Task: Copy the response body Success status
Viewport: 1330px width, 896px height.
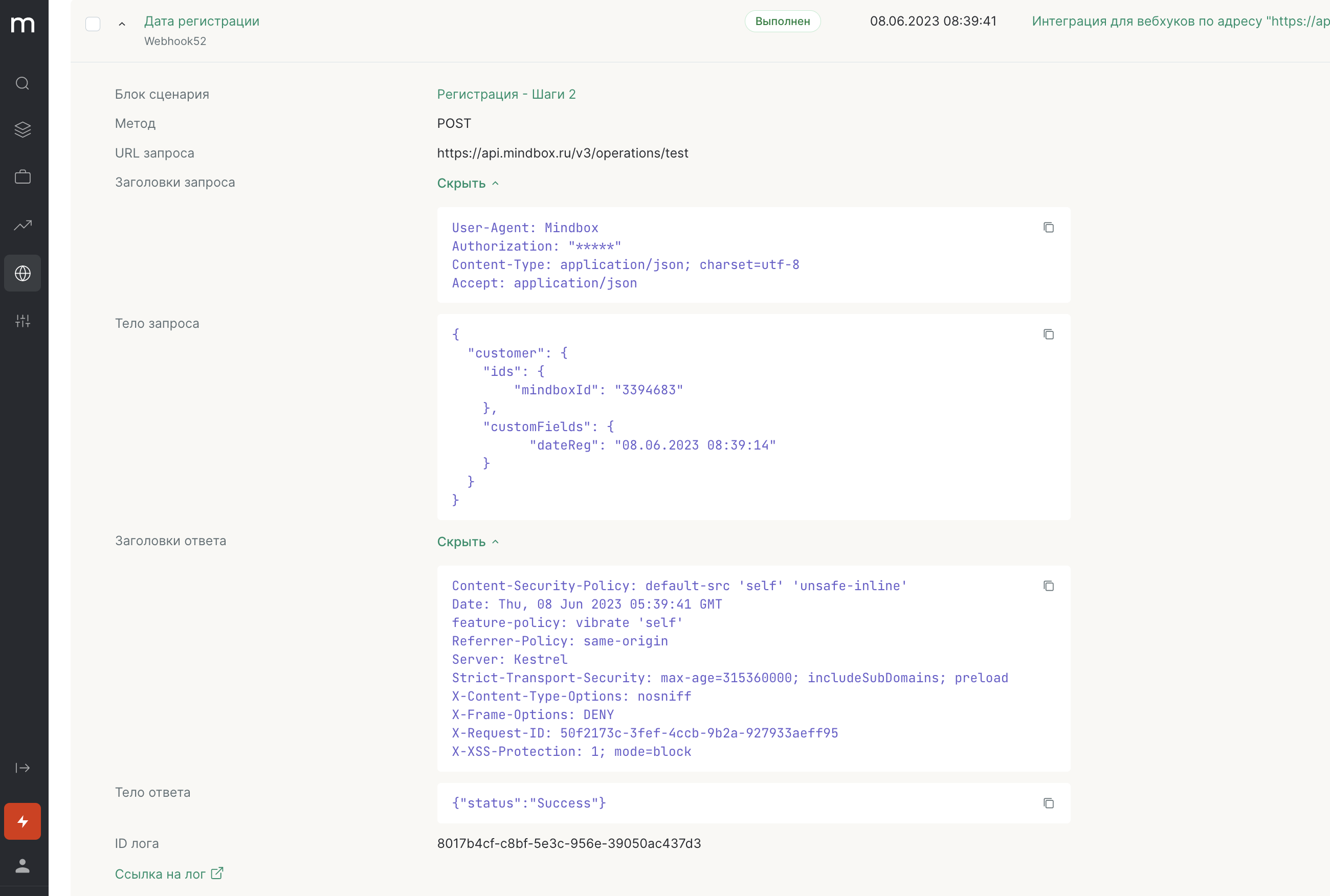Action: [1048, 803]
